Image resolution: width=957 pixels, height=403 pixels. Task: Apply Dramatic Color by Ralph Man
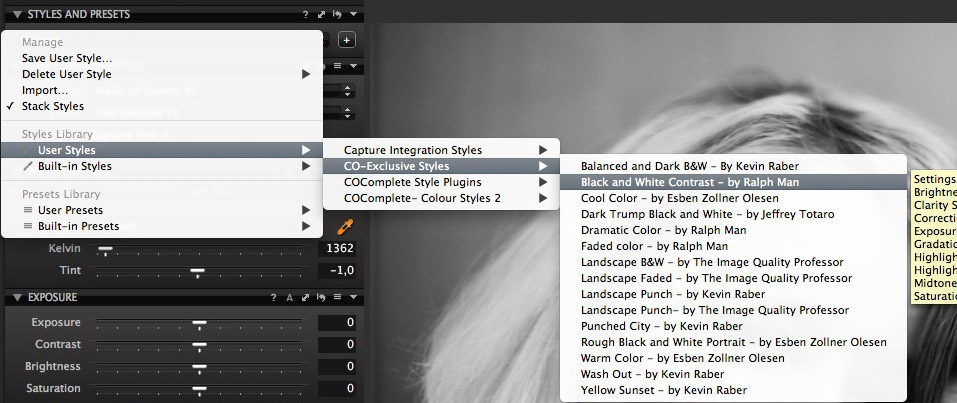point(734,230)
